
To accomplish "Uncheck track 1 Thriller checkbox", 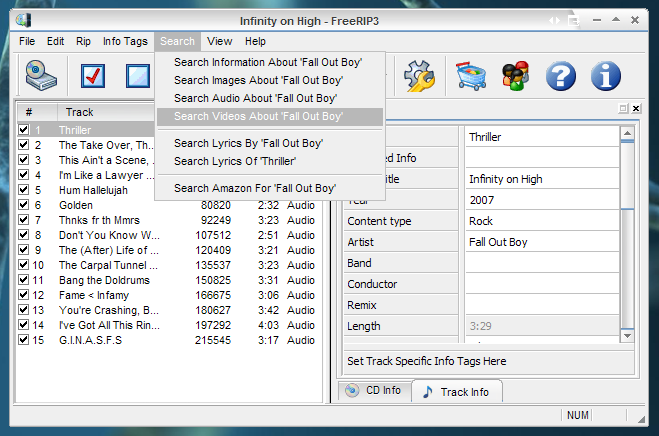I will 24,129.
